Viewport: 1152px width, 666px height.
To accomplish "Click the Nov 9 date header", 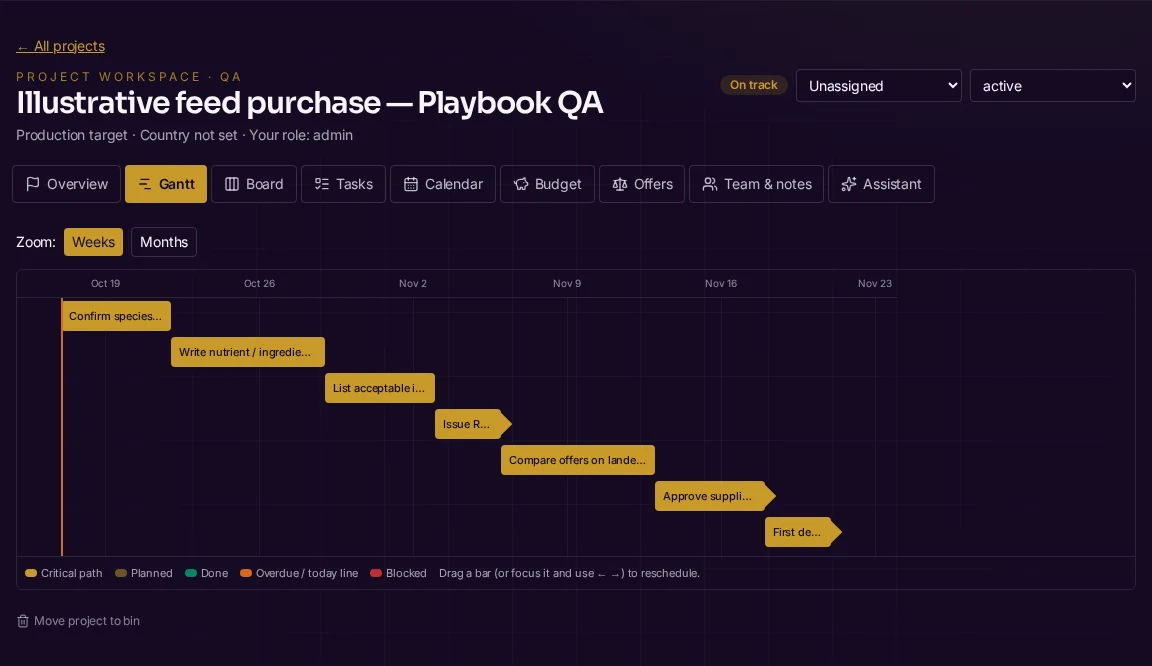I will pos(567,284).
